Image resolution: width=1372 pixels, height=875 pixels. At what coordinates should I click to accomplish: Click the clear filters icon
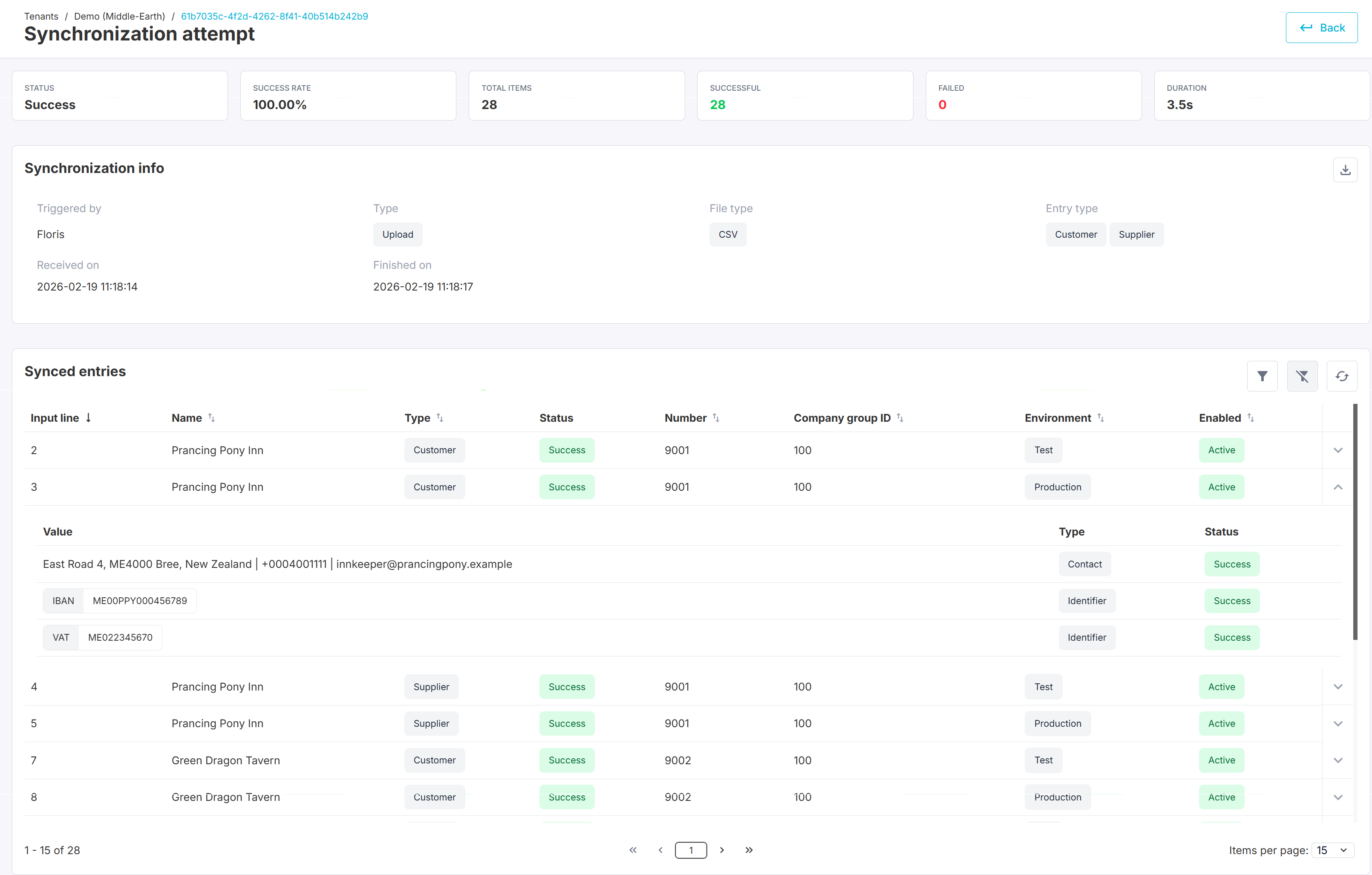1302,376
